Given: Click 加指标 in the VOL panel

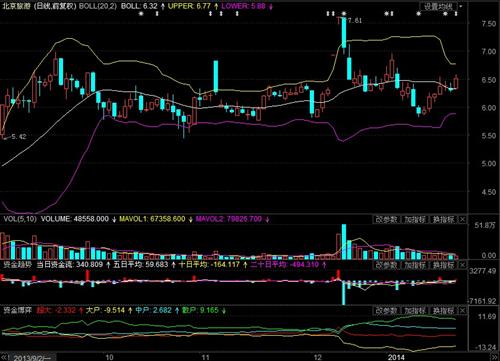Looking at the screenshot, I should (x=415, y=220).
